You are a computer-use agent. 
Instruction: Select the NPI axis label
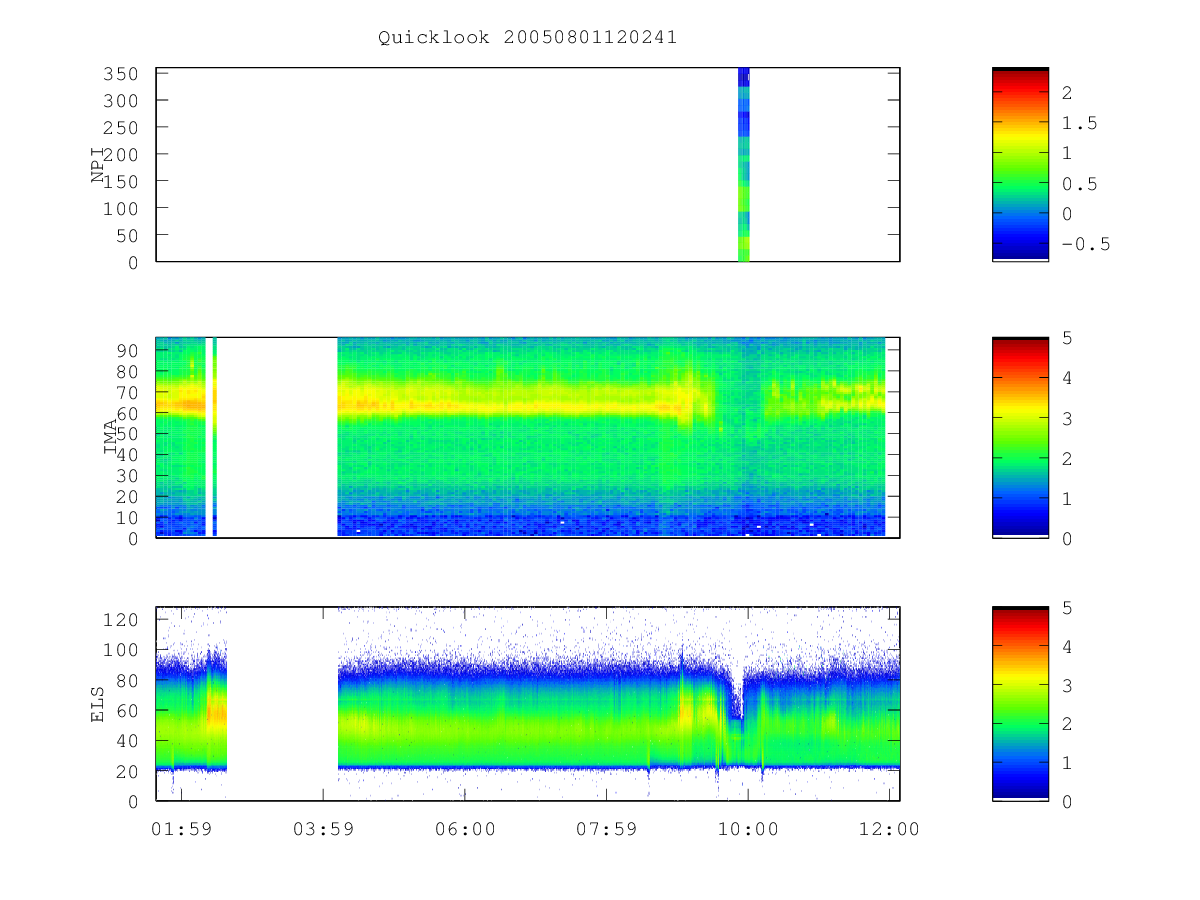pyautogui.click(x=98, y=165)
